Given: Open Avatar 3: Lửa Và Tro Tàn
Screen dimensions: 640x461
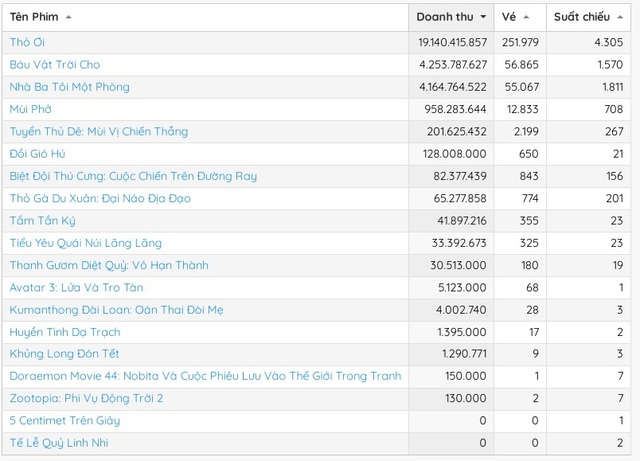Looking at the screenshot, I should (75, 287).
